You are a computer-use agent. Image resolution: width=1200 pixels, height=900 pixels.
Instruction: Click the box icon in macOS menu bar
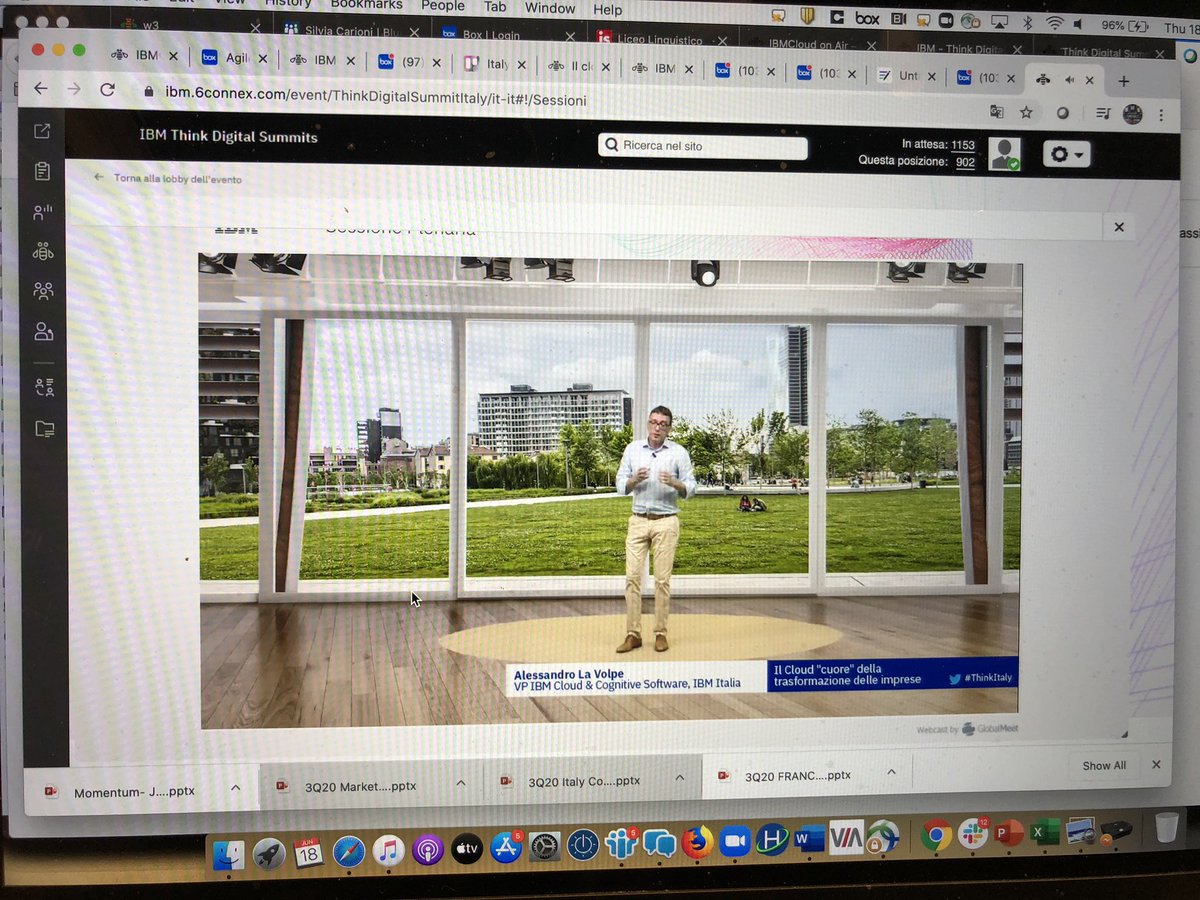click(x=867, y=17)
